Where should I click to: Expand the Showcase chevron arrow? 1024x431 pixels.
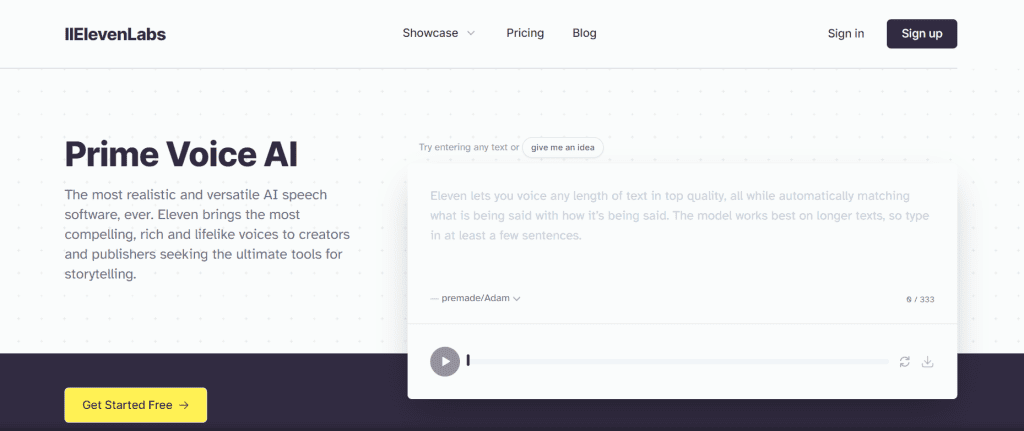point(471,33)
